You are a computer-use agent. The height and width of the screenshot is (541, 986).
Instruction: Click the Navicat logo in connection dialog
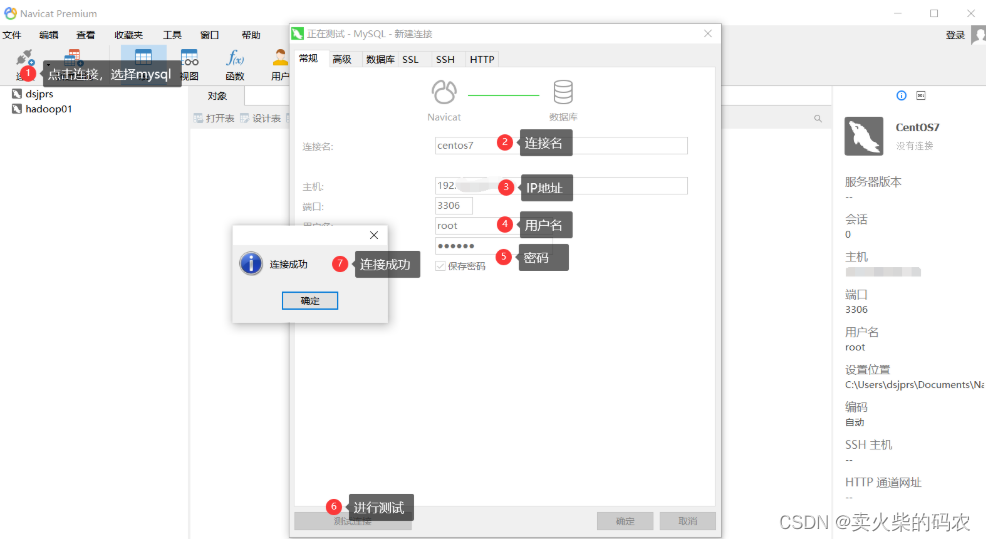coord(444,92)
